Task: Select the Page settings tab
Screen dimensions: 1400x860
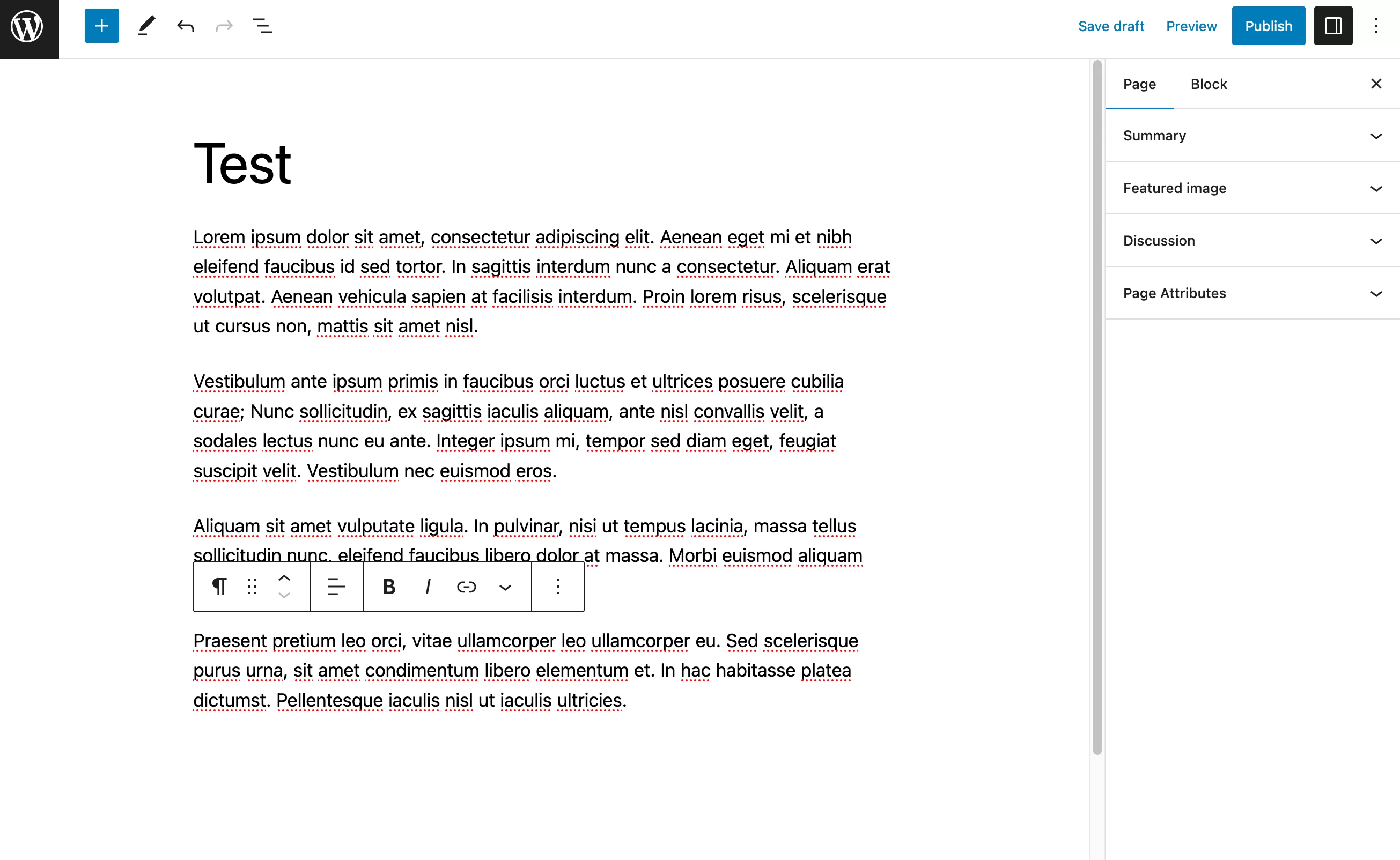Action: coord(1139,84)
